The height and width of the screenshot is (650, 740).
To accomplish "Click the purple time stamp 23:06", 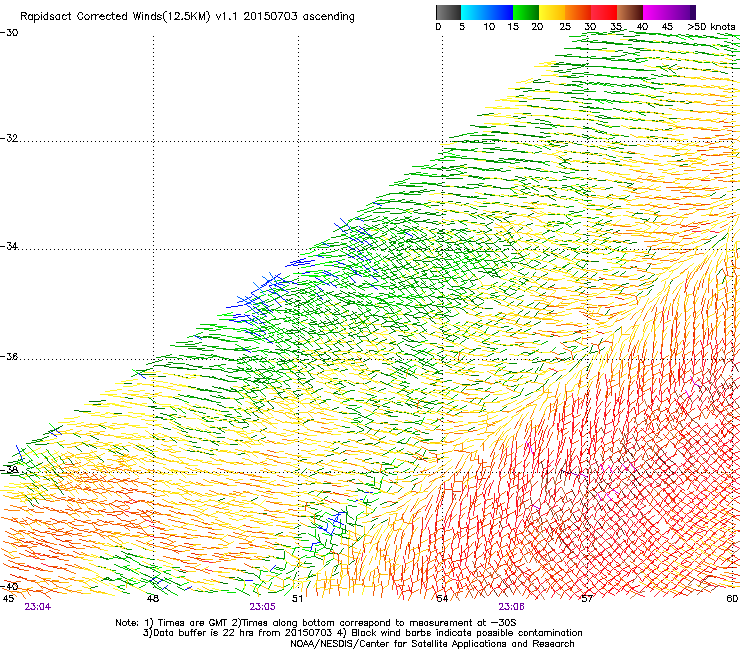I will click(512, 607).
